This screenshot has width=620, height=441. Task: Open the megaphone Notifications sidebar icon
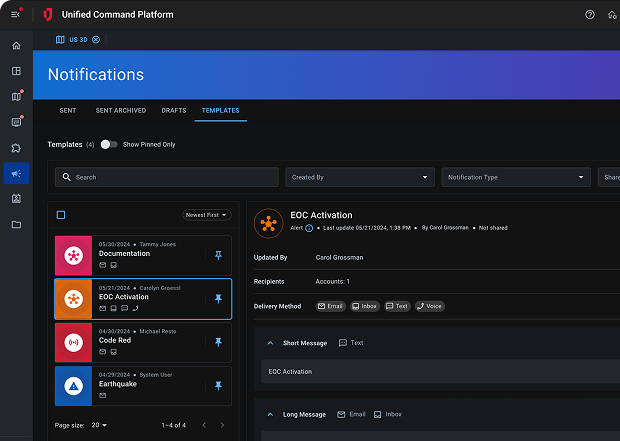(16, 173)
